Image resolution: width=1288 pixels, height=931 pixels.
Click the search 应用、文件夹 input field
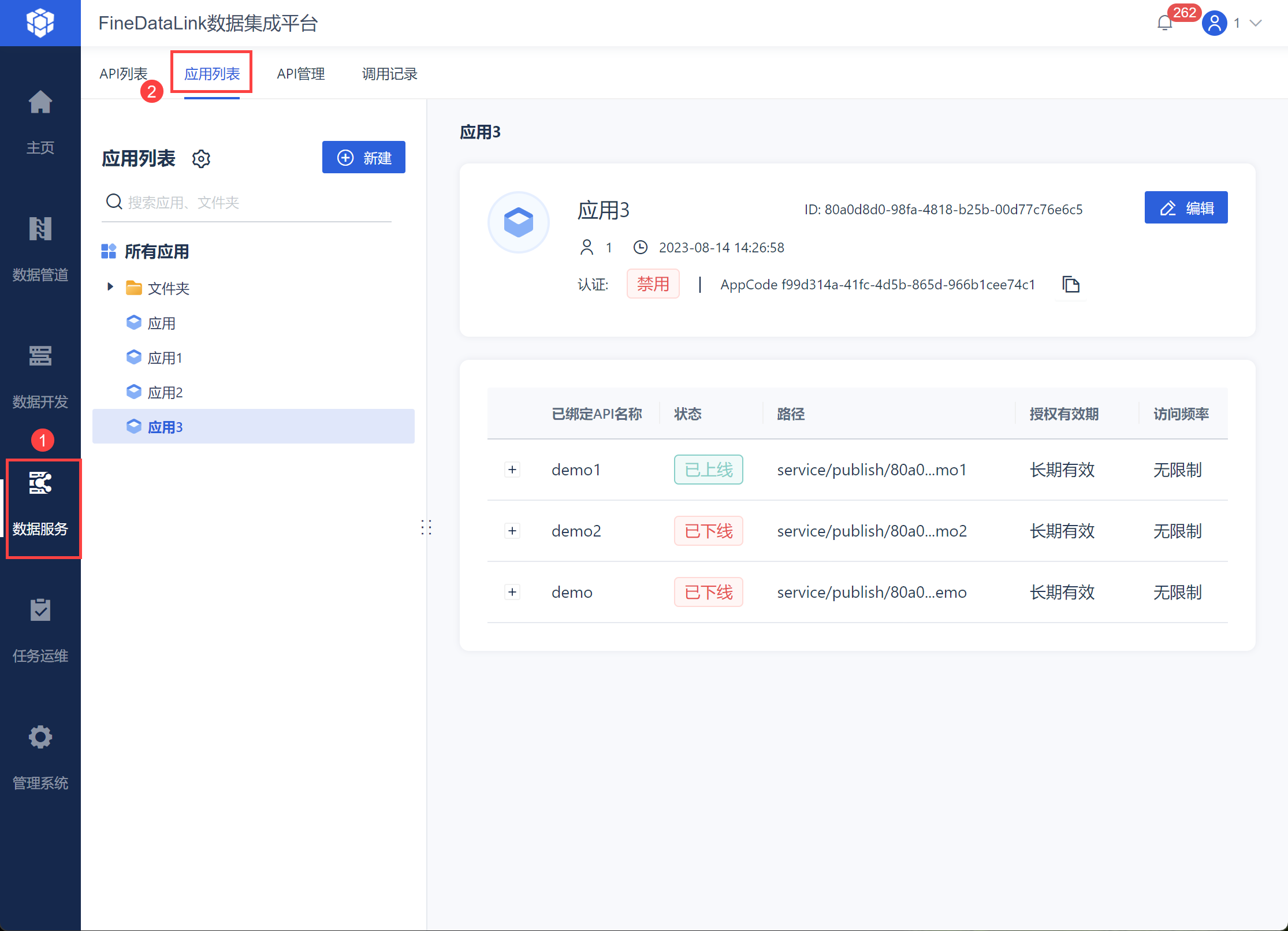click(x=254, y=202)
